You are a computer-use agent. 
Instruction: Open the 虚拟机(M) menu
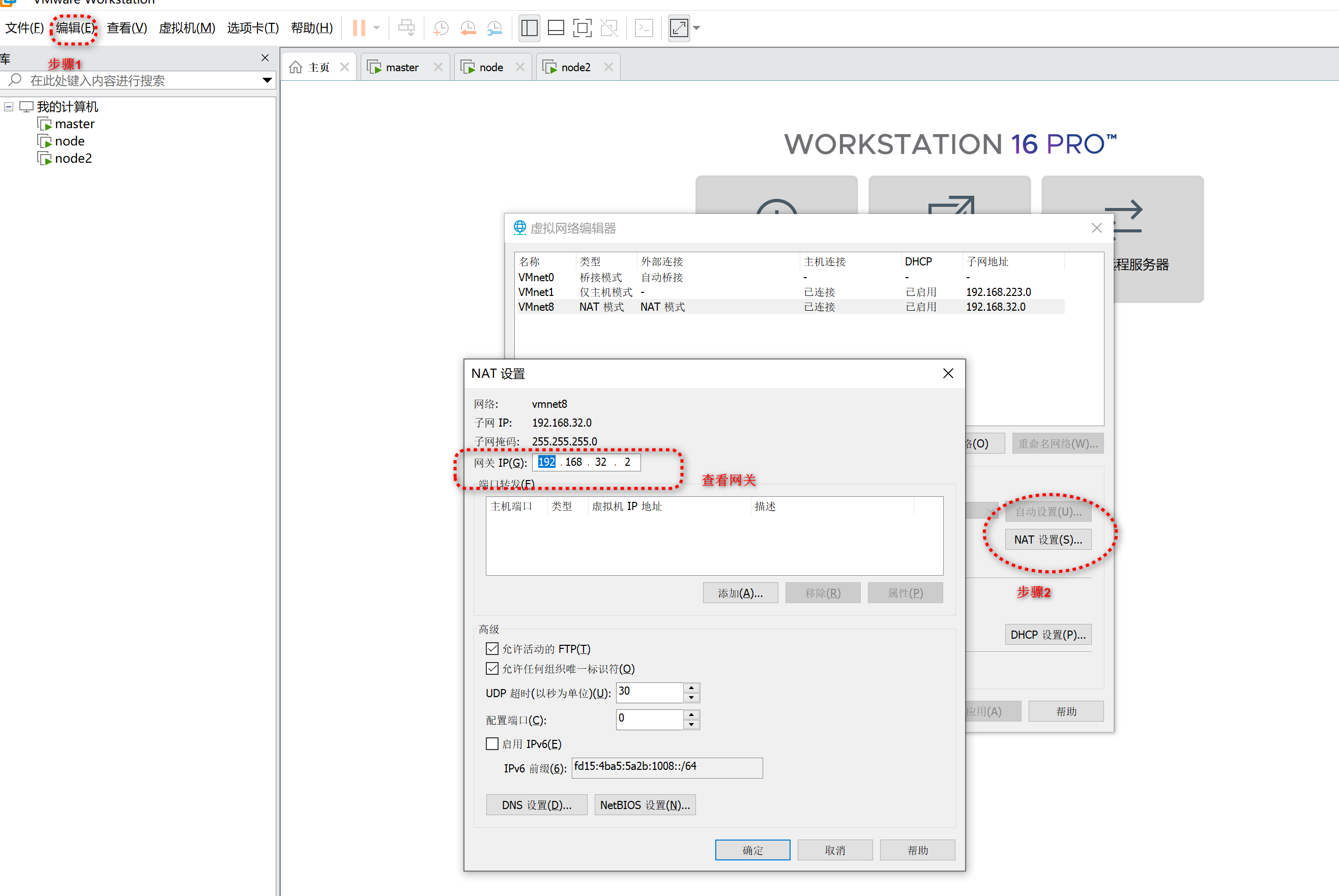click(187, 27)
